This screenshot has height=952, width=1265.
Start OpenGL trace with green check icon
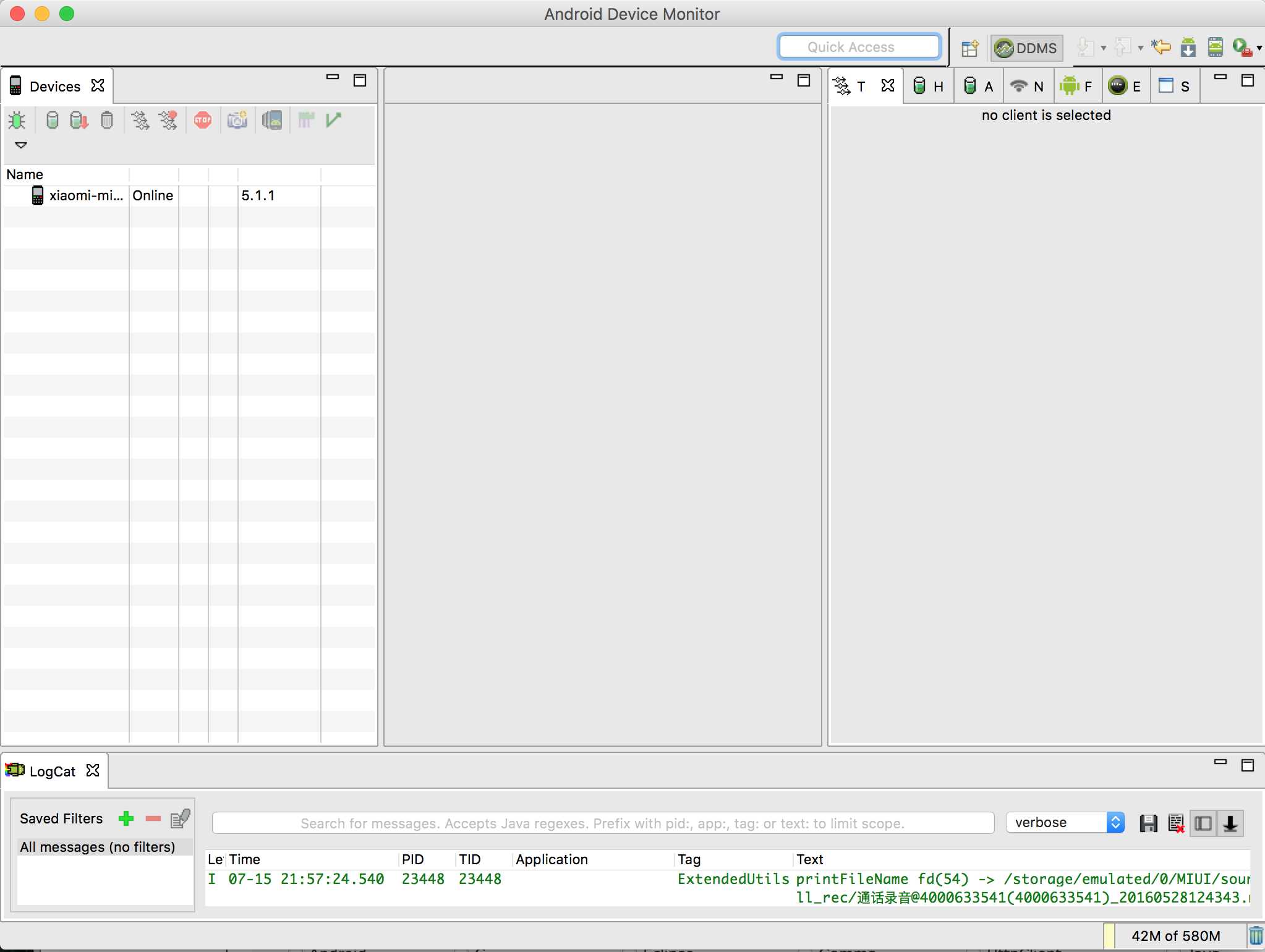pyautogui.click(x=334, y=120)
